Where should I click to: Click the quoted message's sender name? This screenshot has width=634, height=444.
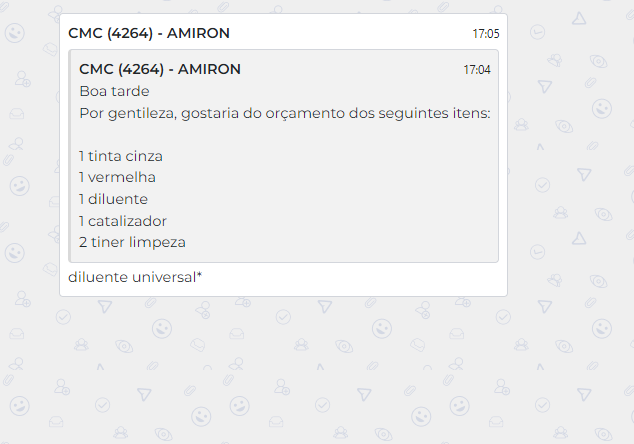click(159, 69)
